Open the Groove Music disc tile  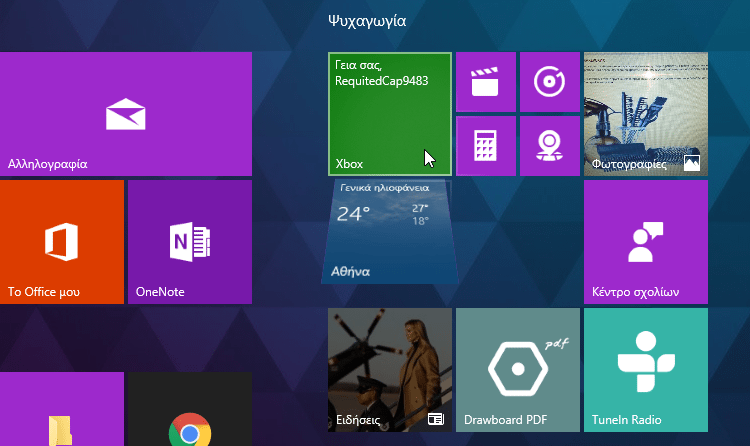(x=550, y=82)
